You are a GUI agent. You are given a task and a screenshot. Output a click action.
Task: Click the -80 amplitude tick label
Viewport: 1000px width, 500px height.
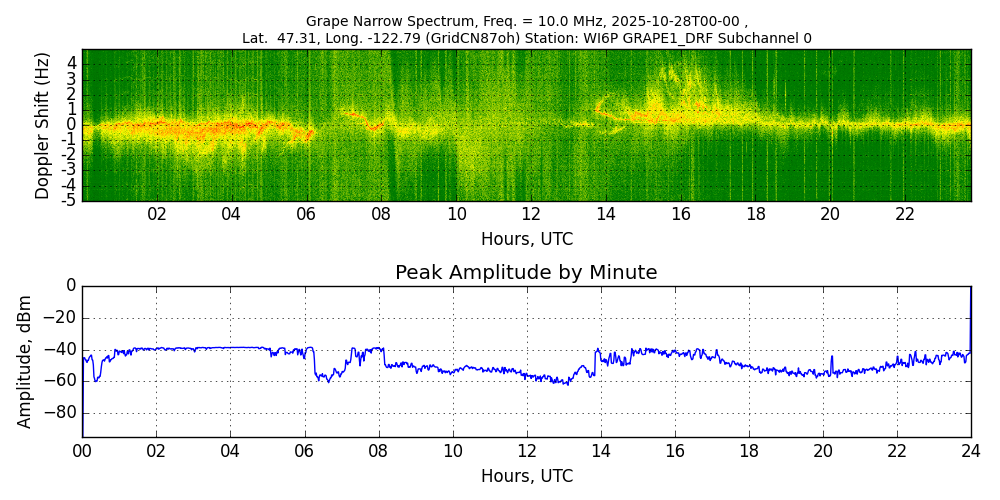63,413
